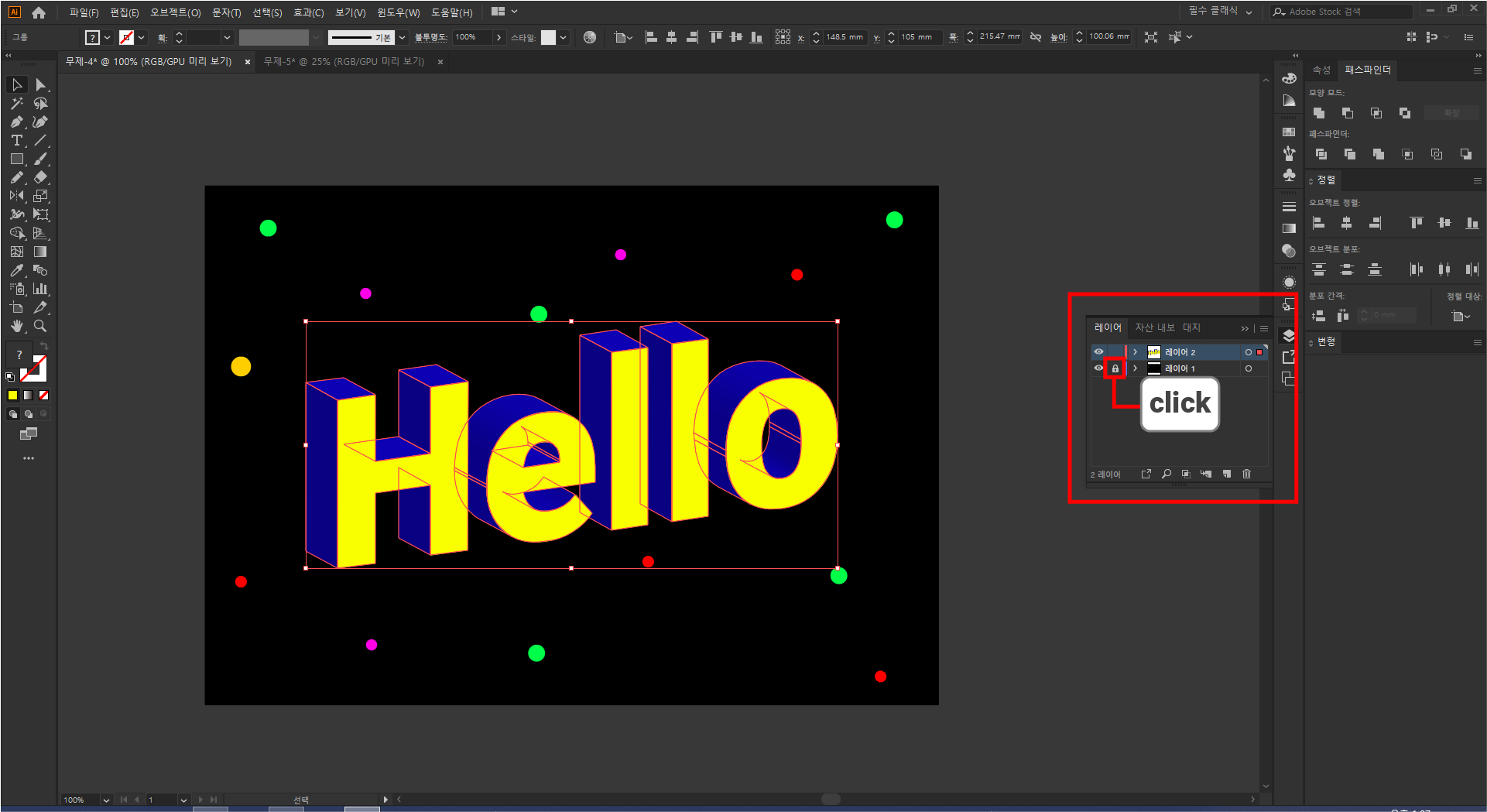Select the Paintbrush tool
Viewport: 1487px width, 812px height.
[41, 159]
